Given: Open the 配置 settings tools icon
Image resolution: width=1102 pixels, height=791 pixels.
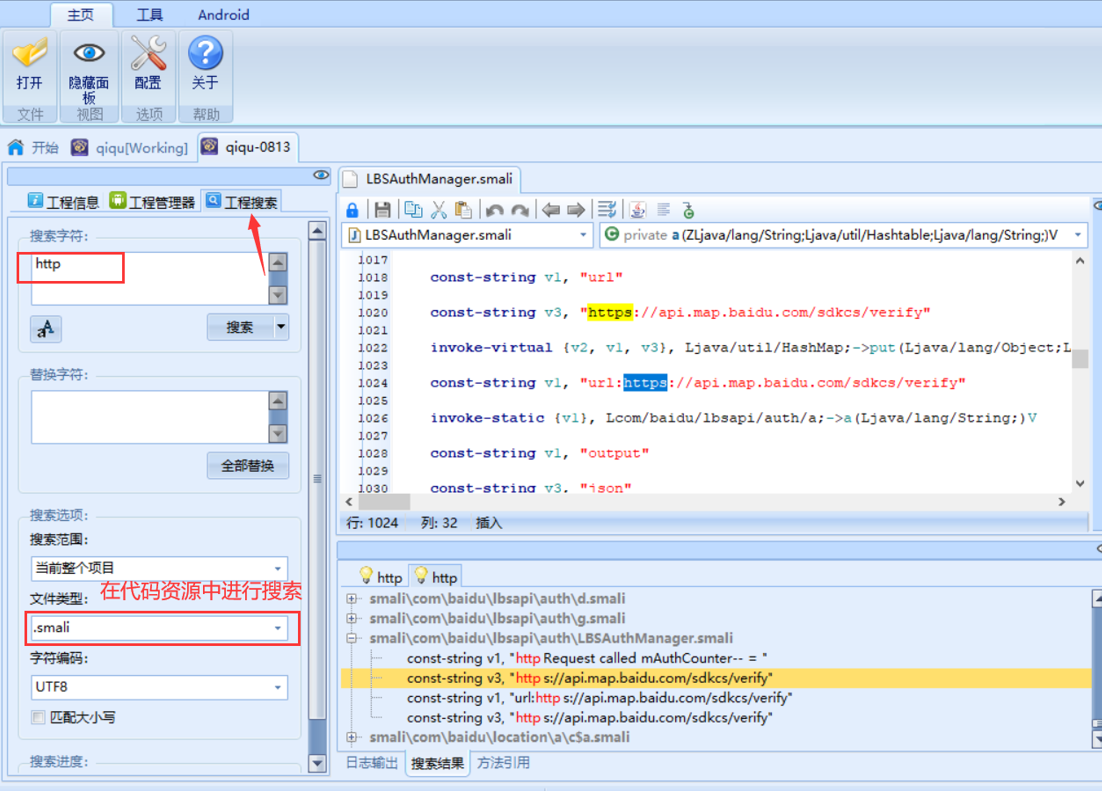Looking at the screenshot, I should [x=148, y=53].
